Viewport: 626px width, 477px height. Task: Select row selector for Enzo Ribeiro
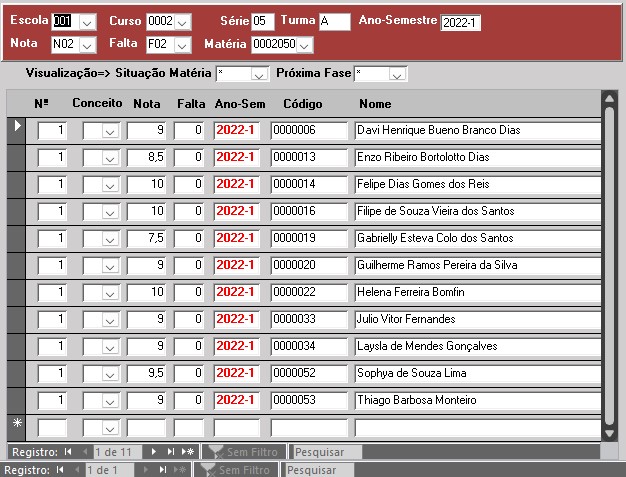pyautogui.click(x=16, y=158)
